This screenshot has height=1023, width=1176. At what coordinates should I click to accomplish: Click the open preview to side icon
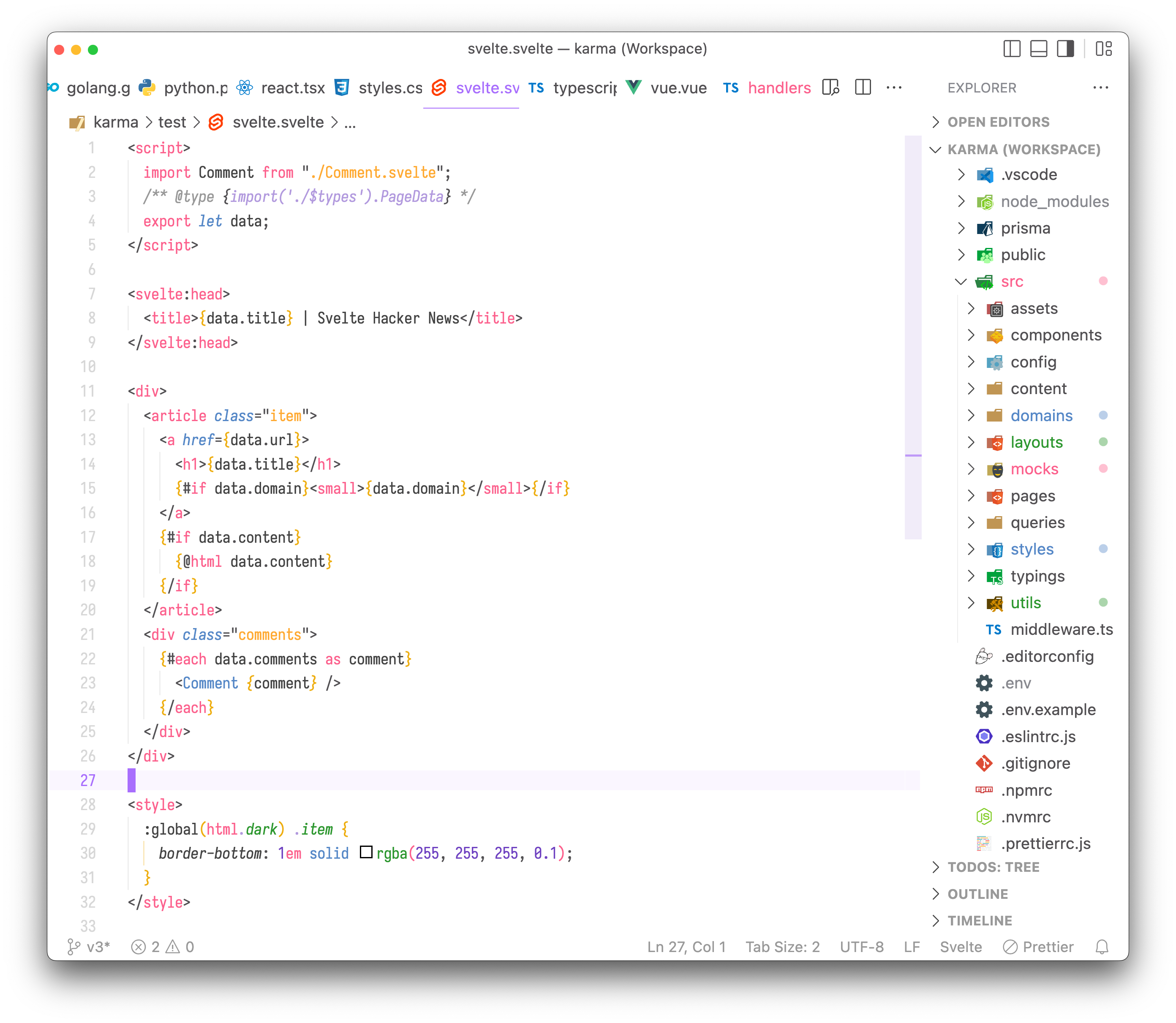pyautogui.click(x=830, y=88)
